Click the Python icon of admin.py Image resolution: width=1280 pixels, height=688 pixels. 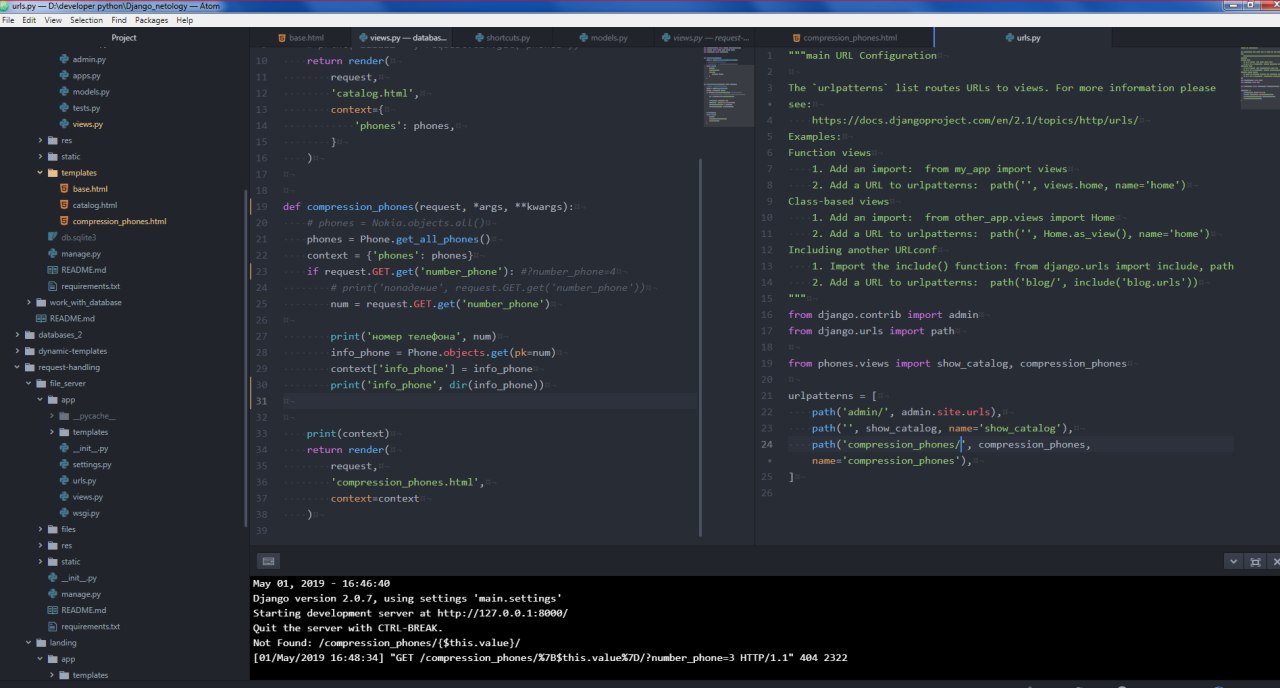pos(64,59)
